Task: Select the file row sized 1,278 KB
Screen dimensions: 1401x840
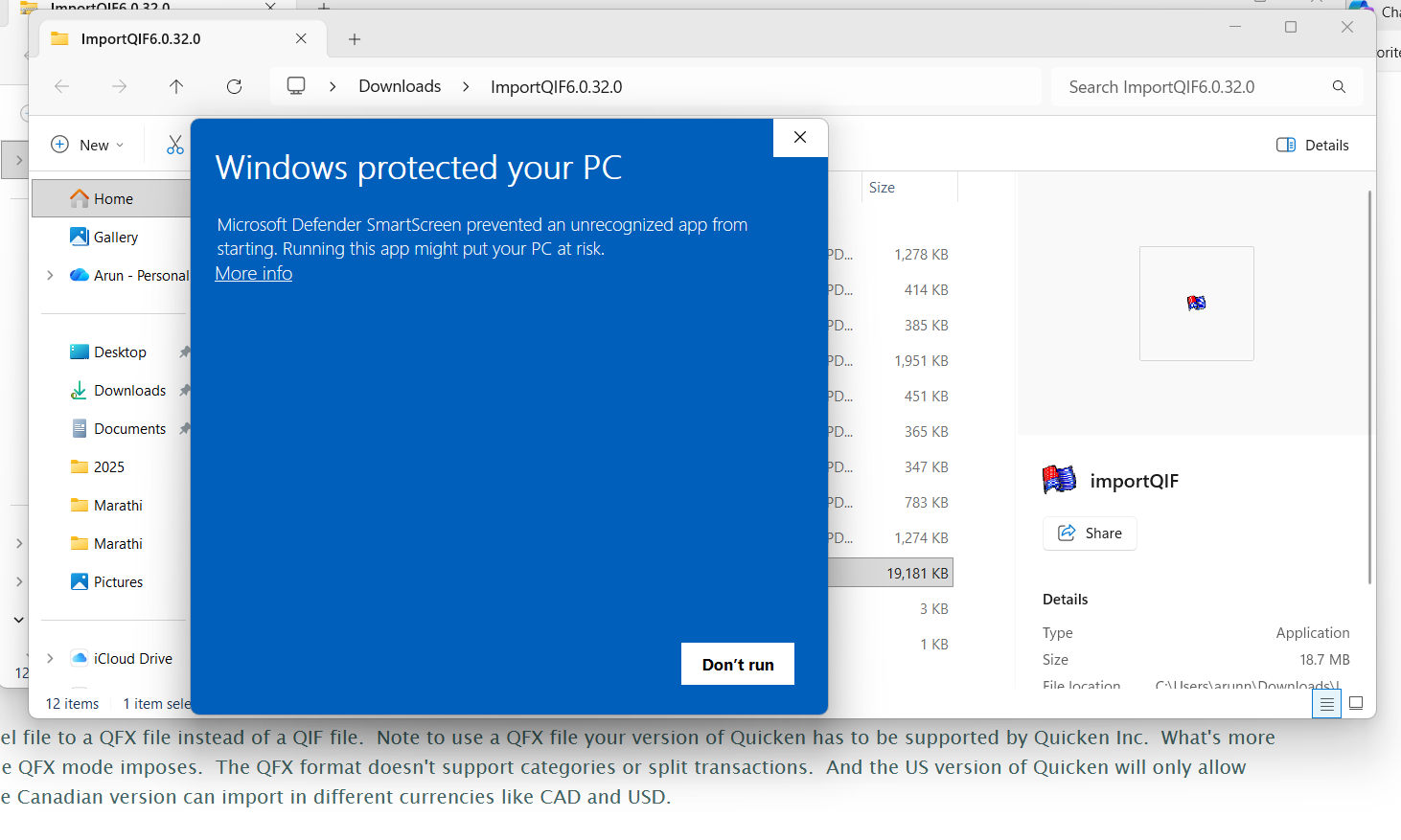Action: pyautogui.click(x=890, y=255)
